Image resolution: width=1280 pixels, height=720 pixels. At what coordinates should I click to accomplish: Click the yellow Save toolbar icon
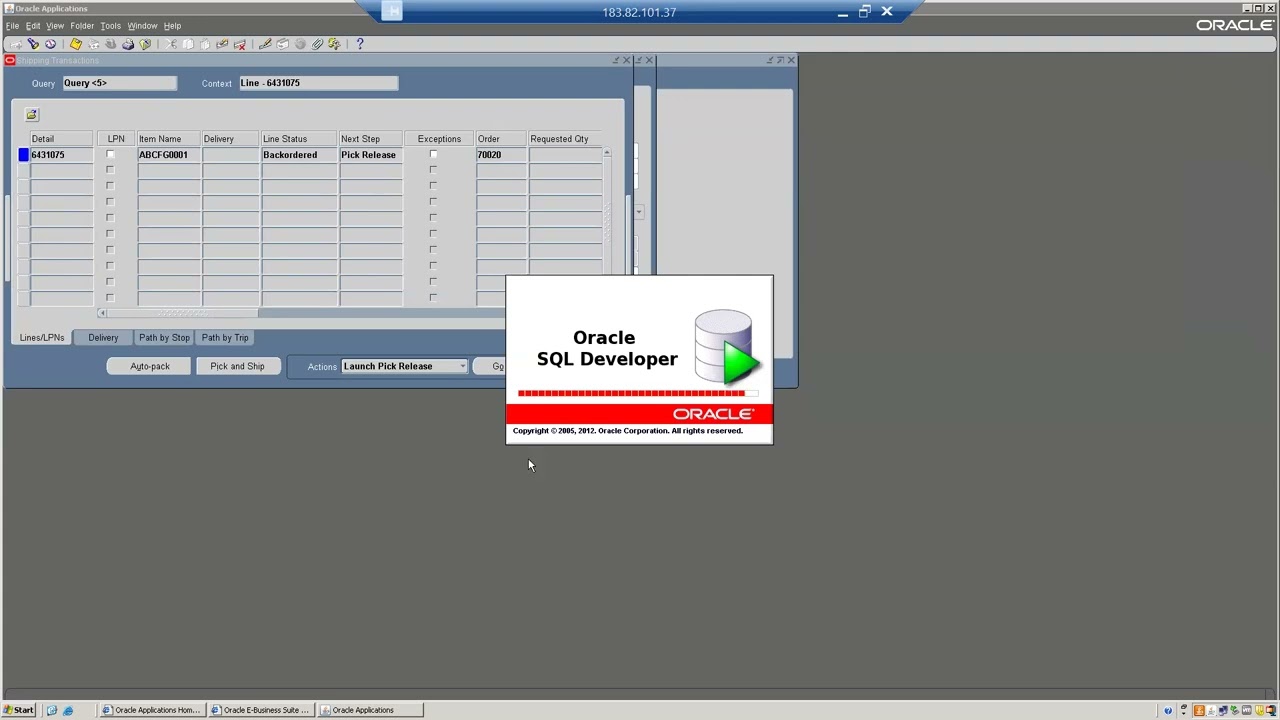[76, 44]
